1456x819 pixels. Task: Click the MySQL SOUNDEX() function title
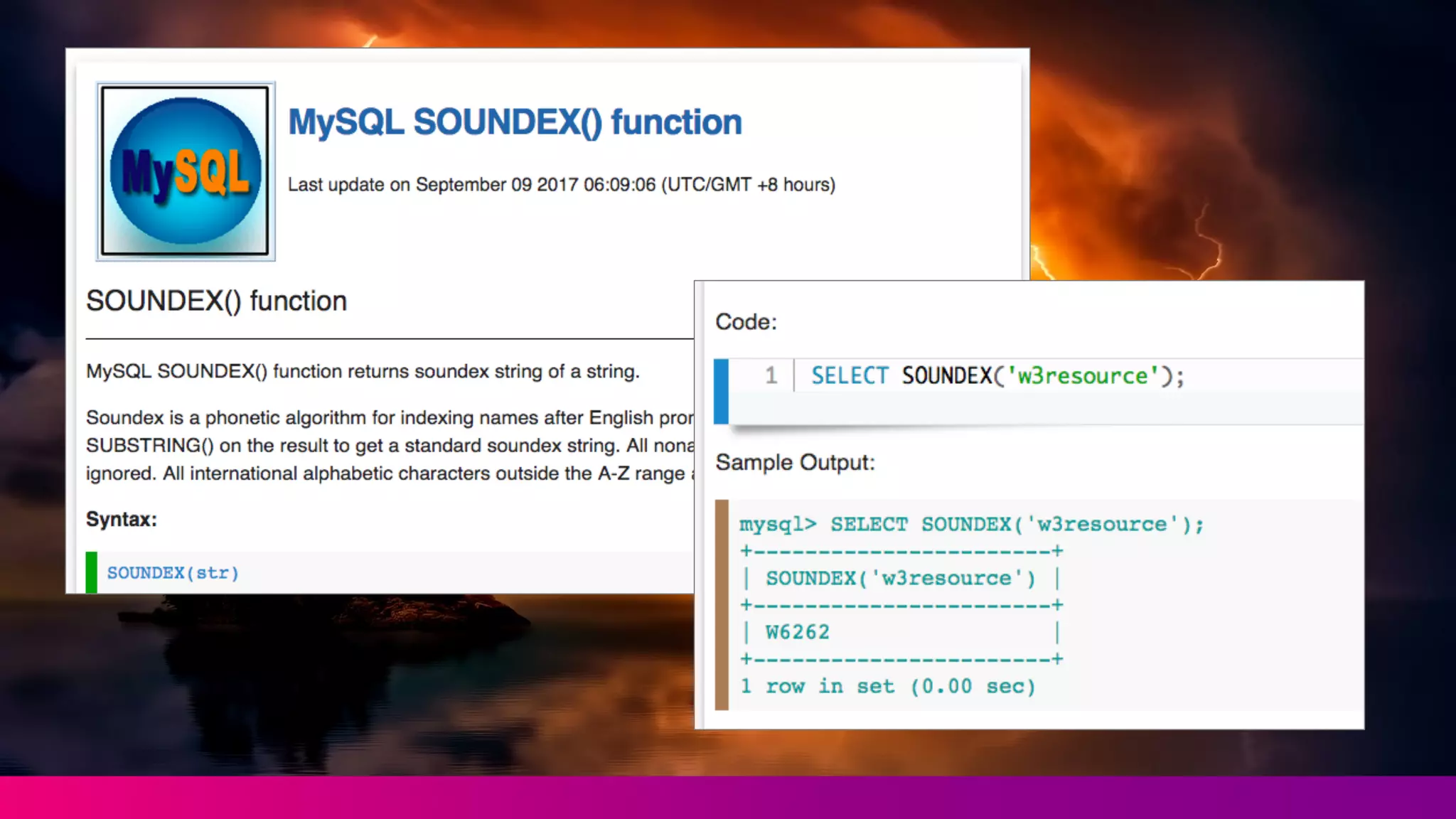pos(515,122)
